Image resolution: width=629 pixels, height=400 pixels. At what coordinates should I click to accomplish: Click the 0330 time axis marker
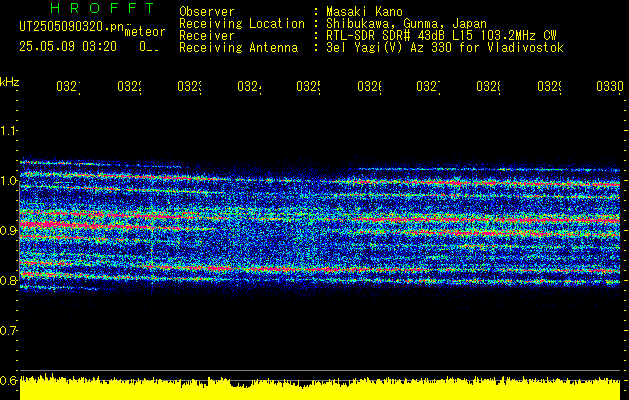click(610, 87)
